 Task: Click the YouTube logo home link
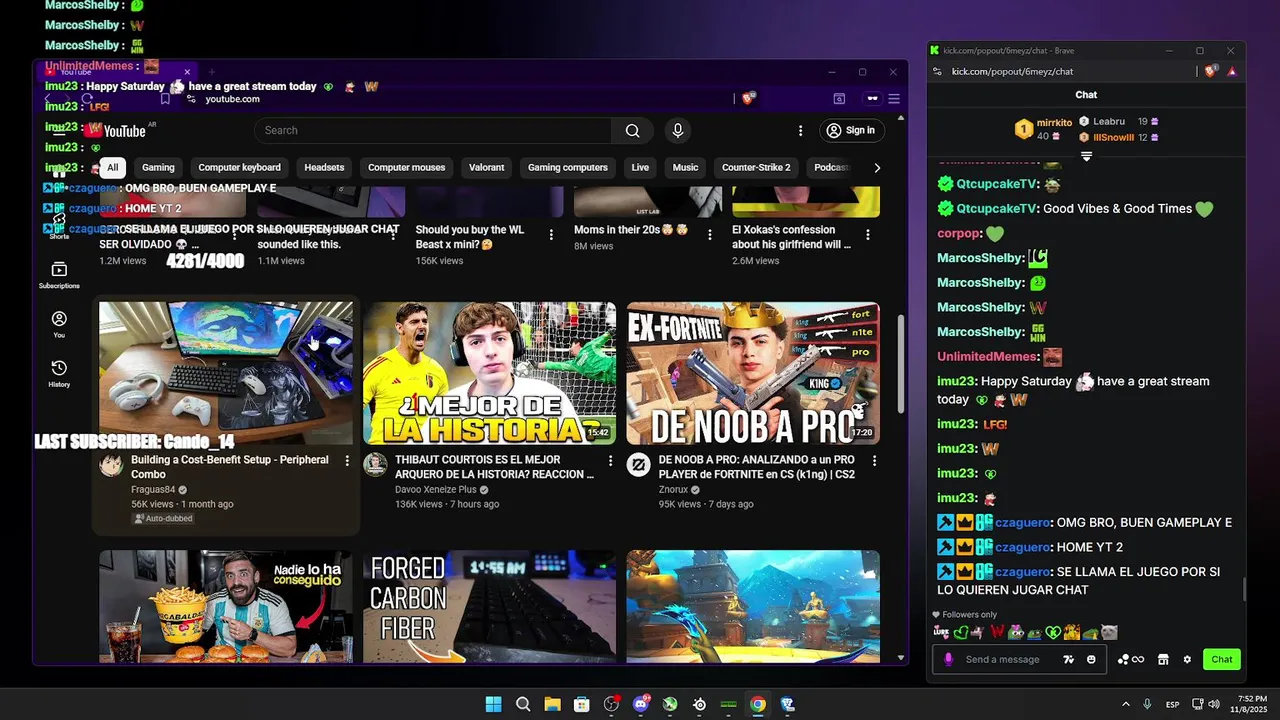tap(117, 130)
